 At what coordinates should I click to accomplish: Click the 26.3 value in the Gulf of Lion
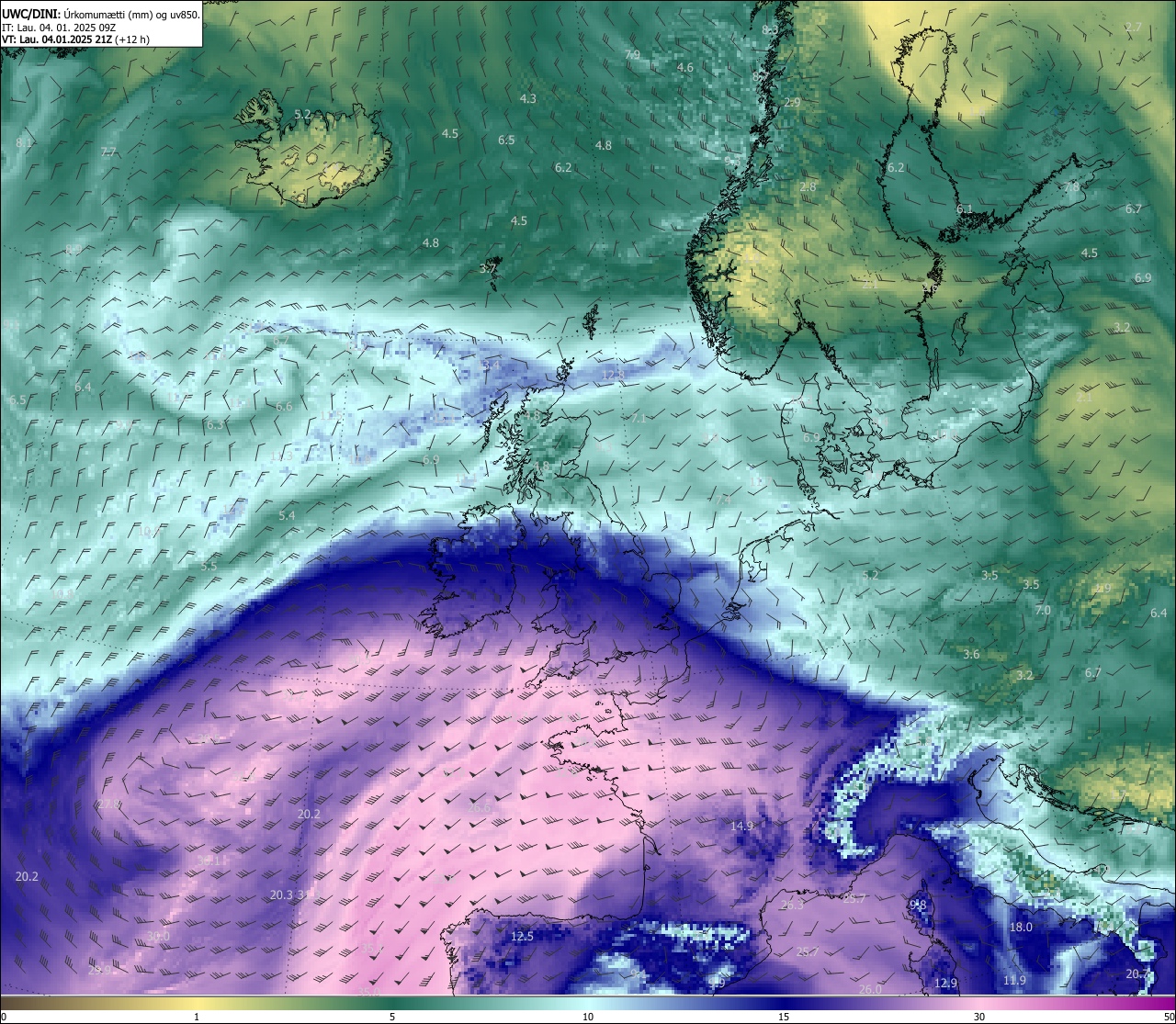point(792,905)
